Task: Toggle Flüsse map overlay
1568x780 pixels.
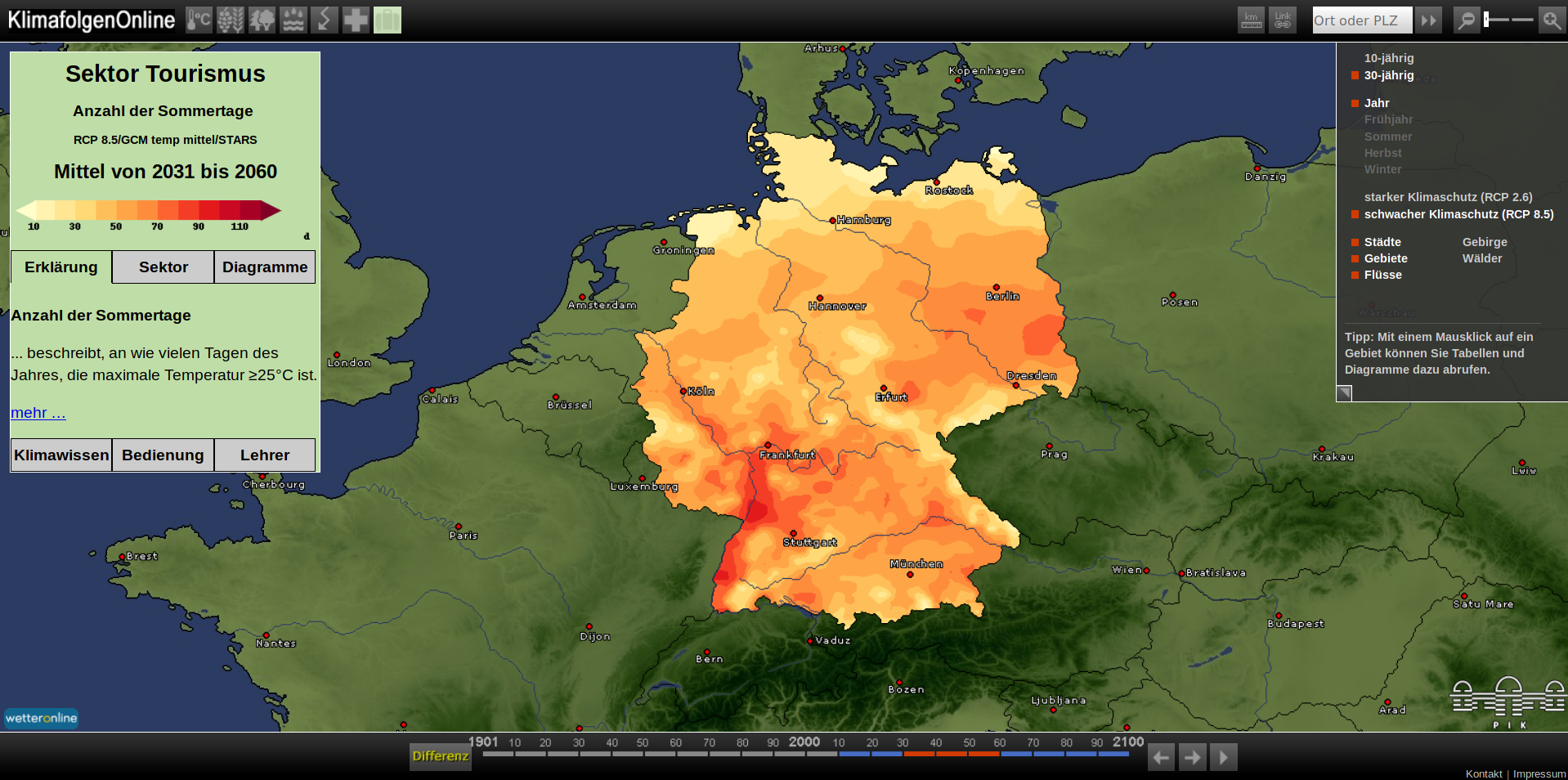Action: pyautogui.click(x=1382, y=275)
